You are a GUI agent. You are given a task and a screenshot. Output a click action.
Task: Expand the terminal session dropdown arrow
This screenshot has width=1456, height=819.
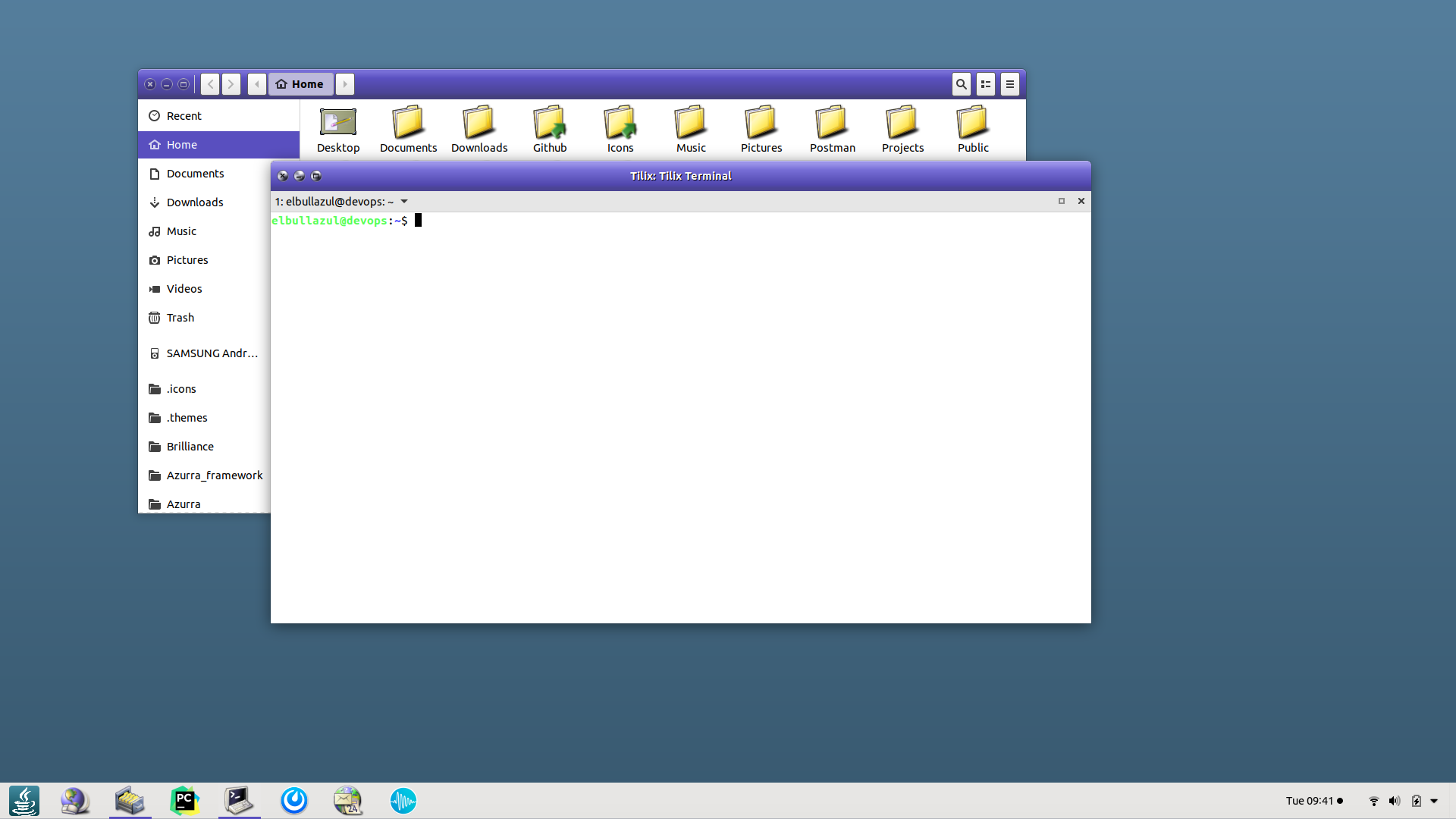pyautogui.click(x=404, y=202)
